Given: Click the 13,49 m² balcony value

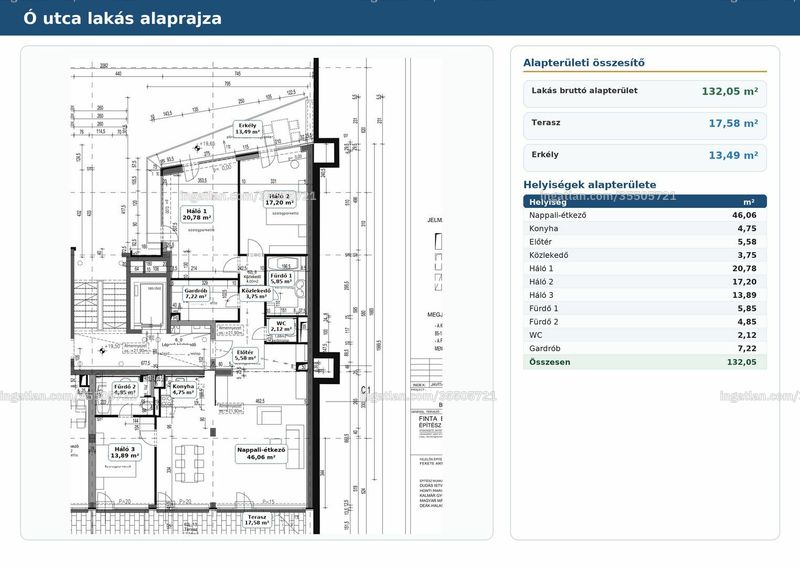Looking at the screenshot, I should 733,156.
